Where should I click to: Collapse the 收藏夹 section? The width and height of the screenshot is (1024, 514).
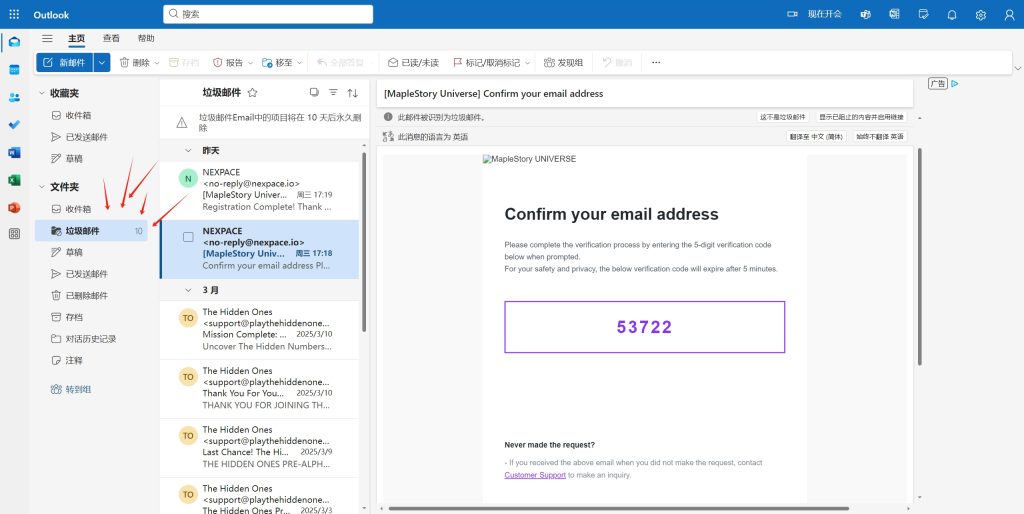(42, 93)
